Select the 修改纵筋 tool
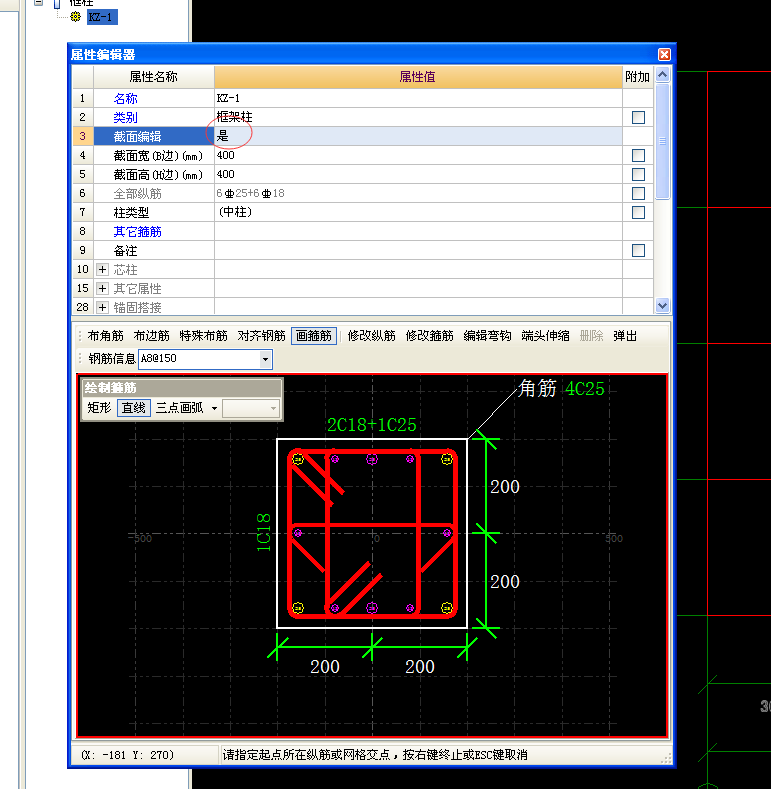The image size is (771, 789). [x=371, y=336]
